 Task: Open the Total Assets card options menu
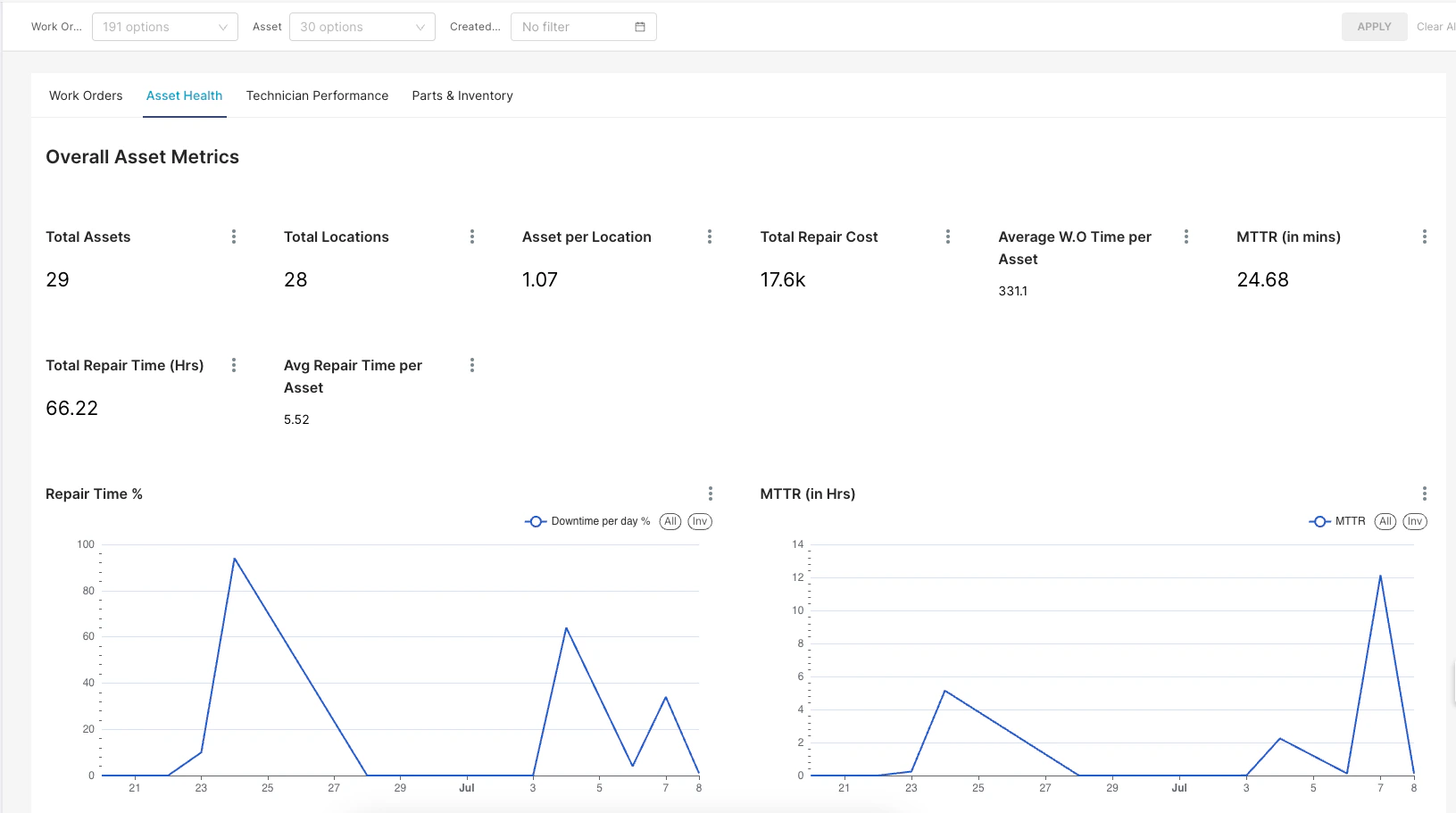[x=233, y=236]
